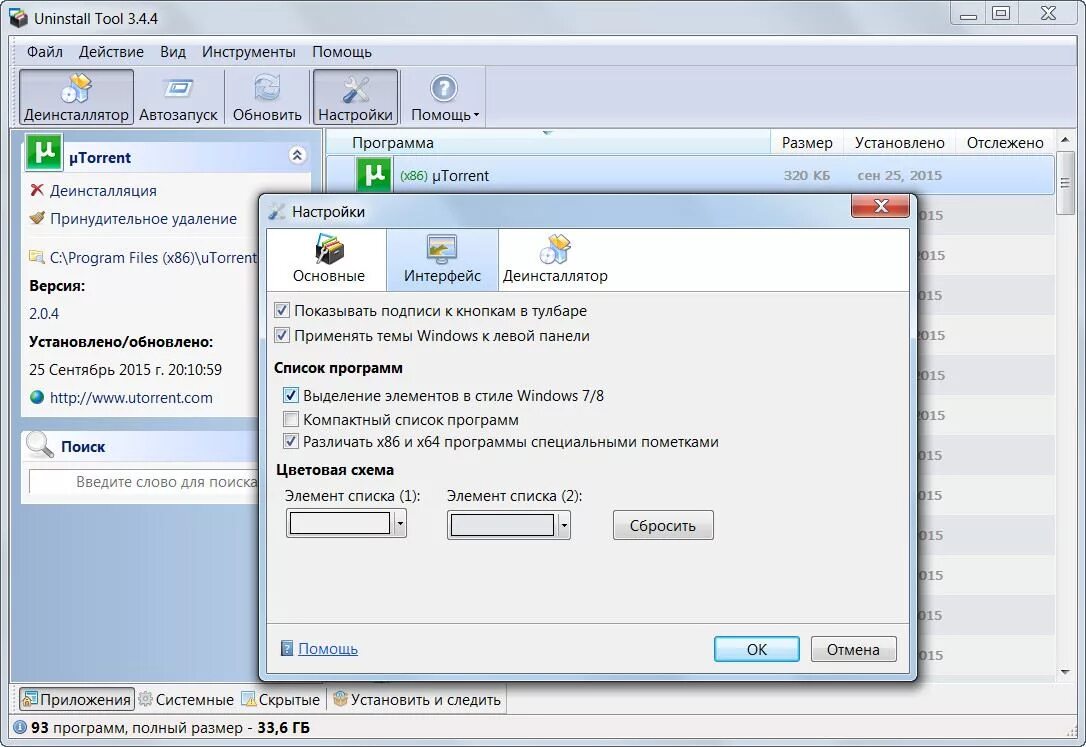Viewport: 1086px width, 747px height.
Task: Collapse the µTorrent details panel chevron
Action: click(x=297, y=155)
